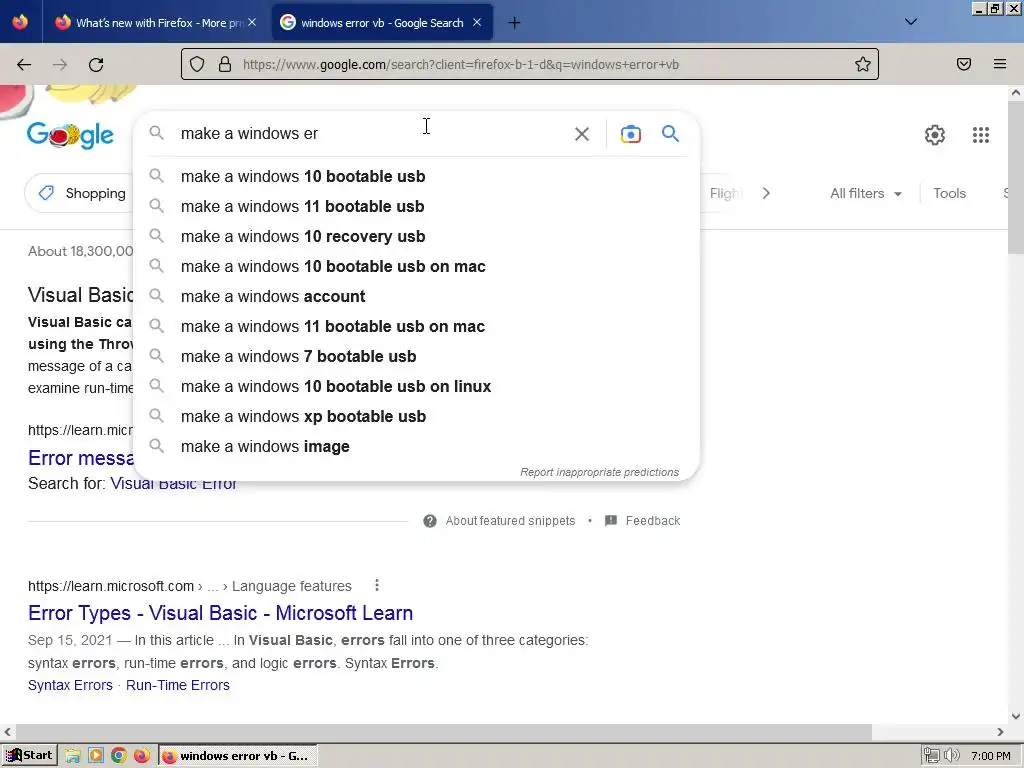
Task: Expand All filters dropdown
Action: pos(865,193)
